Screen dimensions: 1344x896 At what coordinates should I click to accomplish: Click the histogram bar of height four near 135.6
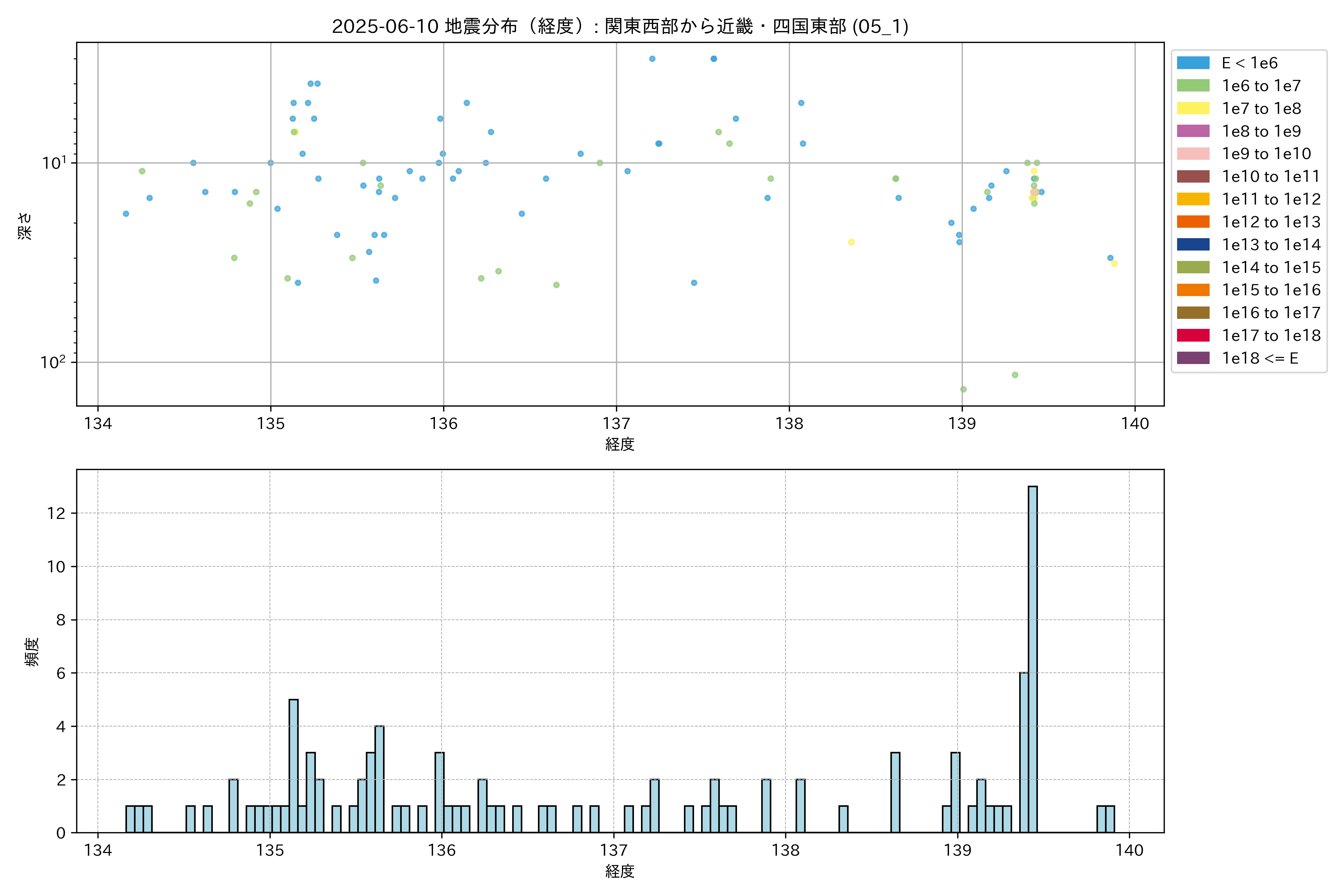[x=379, y=779]
